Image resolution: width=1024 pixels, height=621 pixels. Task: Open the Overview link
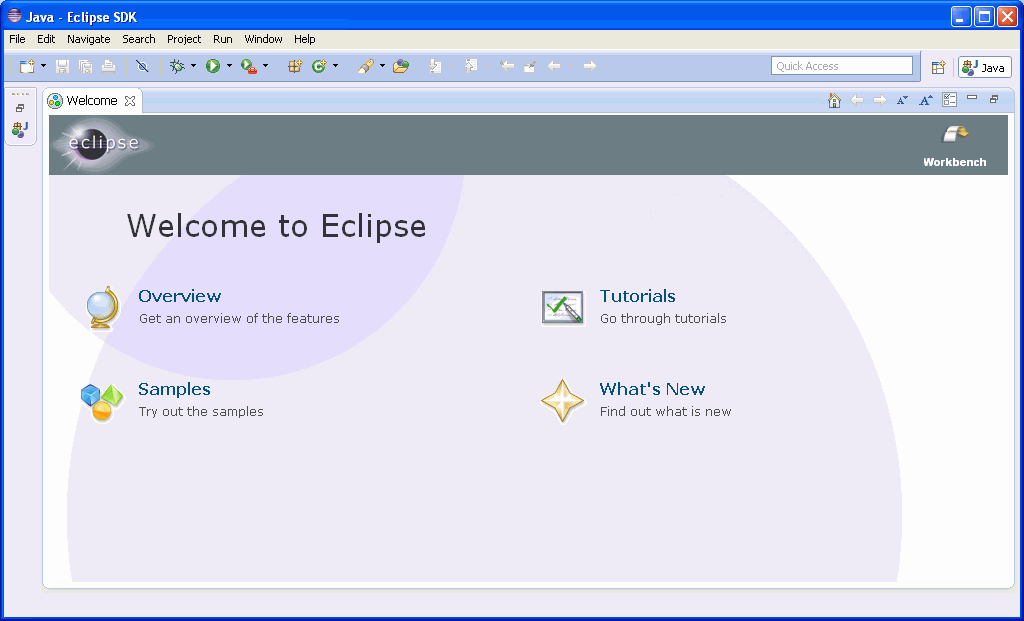[180, 296]
